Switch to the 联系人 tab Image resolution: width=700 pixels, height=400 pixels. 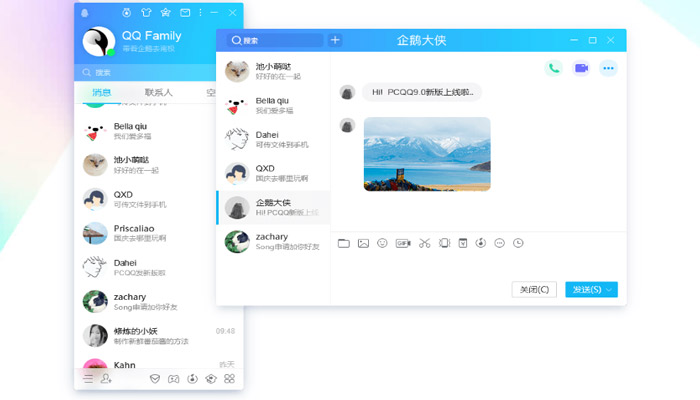158,92
